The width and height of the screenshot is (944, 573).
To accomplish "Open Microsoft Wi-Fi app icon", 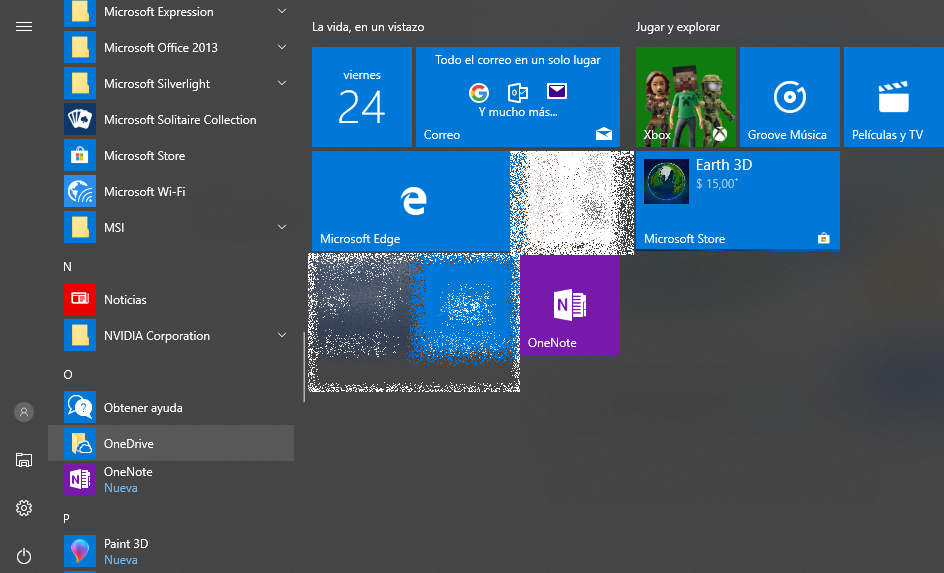I will (x=80, y=191).
